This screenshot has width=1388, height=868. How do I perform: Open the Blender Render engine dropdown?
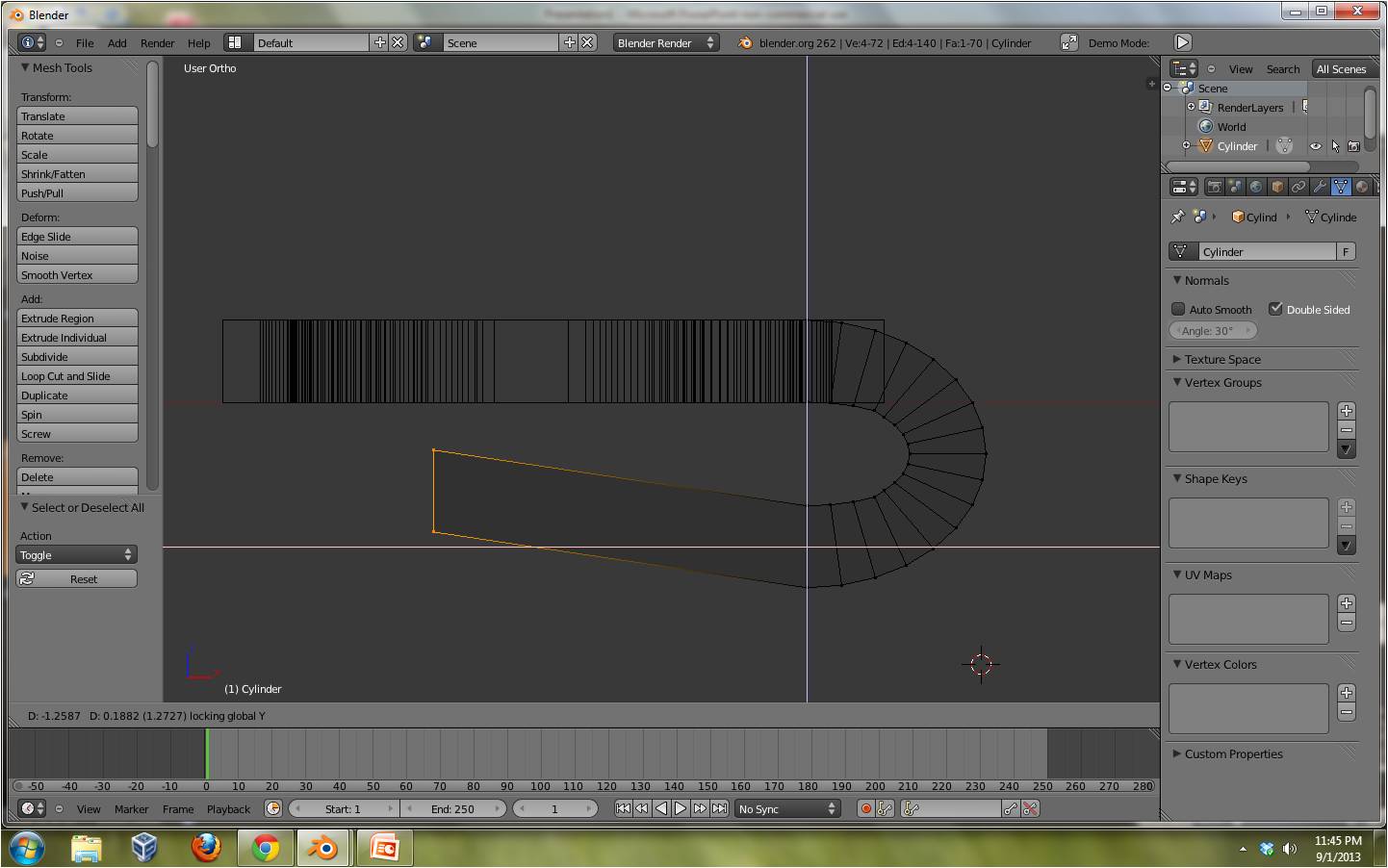coord(666,42)
